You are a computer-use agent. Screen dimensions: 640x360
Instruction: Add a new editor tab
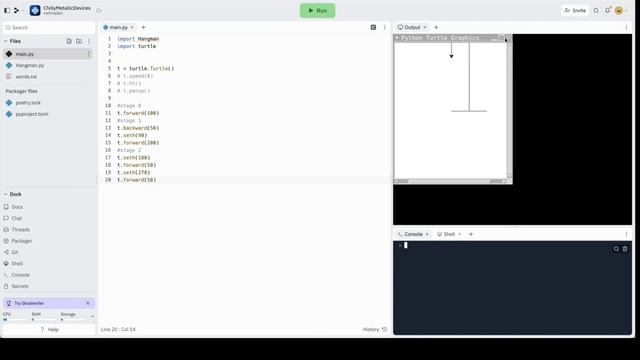click(143, 27)
